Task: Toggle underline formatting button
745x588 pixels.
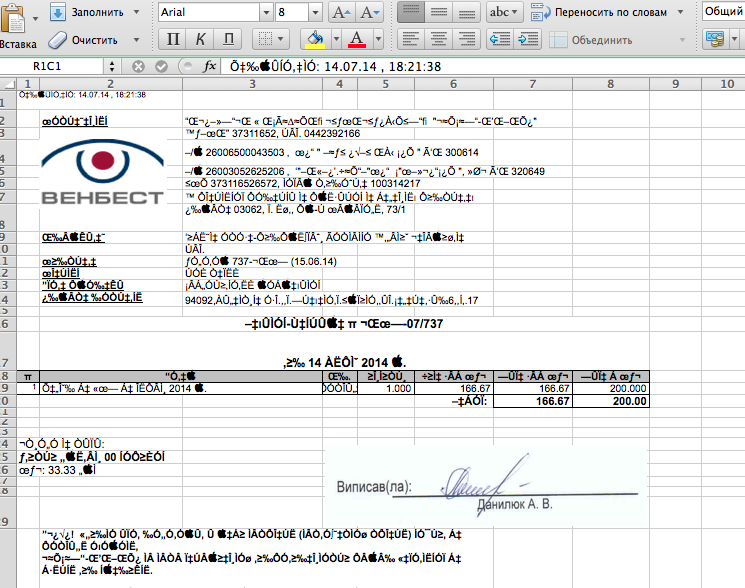Action: [x=228, y=39]
